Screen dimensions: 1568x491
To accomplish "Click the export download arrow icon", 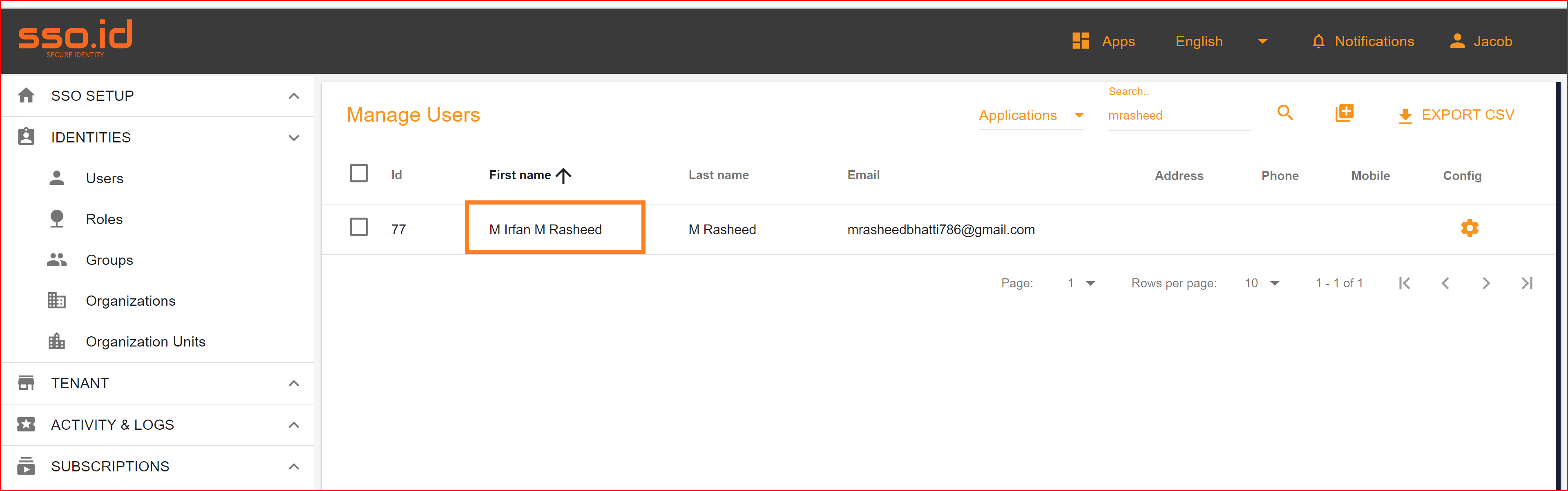I will [x=1405, y=116].
